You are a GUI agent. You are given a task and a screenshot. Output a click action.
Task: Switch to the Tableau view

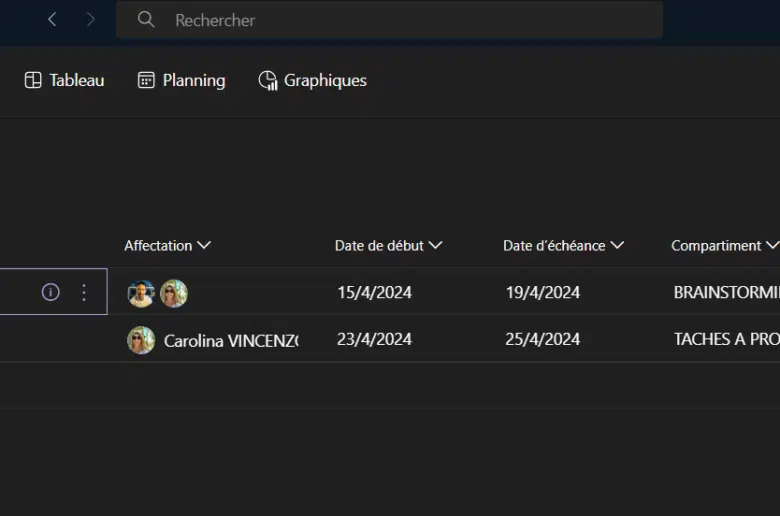[65, 80]
